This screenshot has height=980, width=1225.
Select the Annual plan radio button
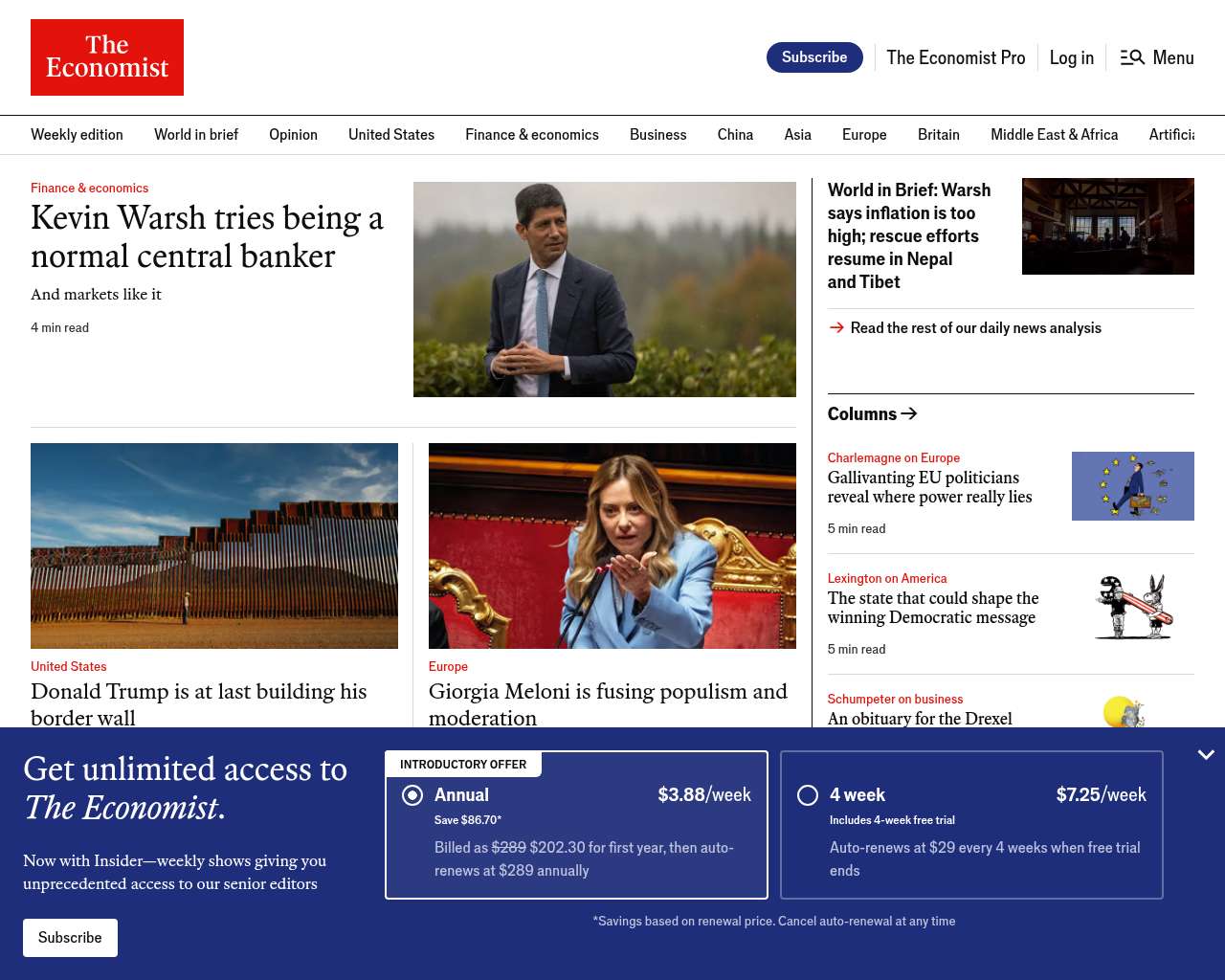tap(412, 795)
